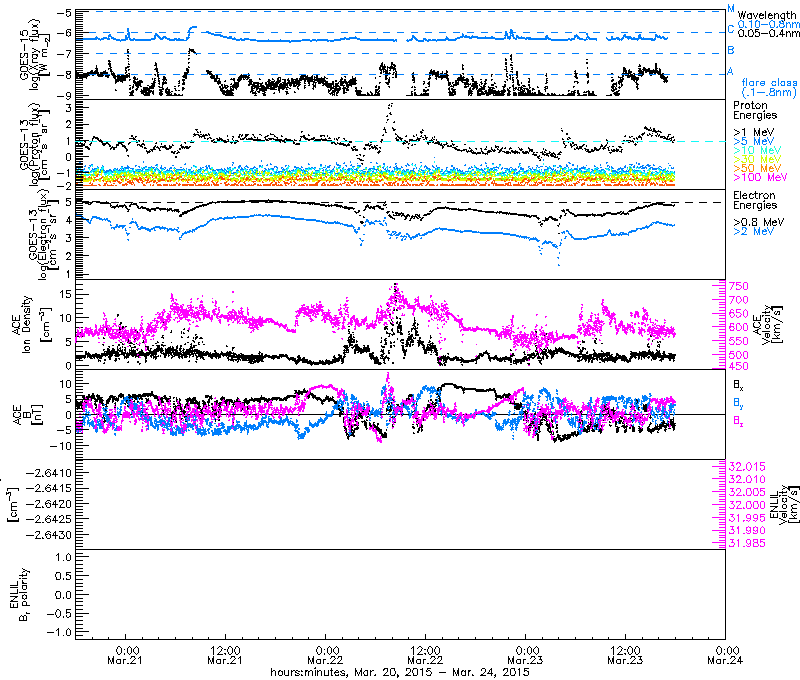Click the date range caption below the time axis

tap(400, 672)
